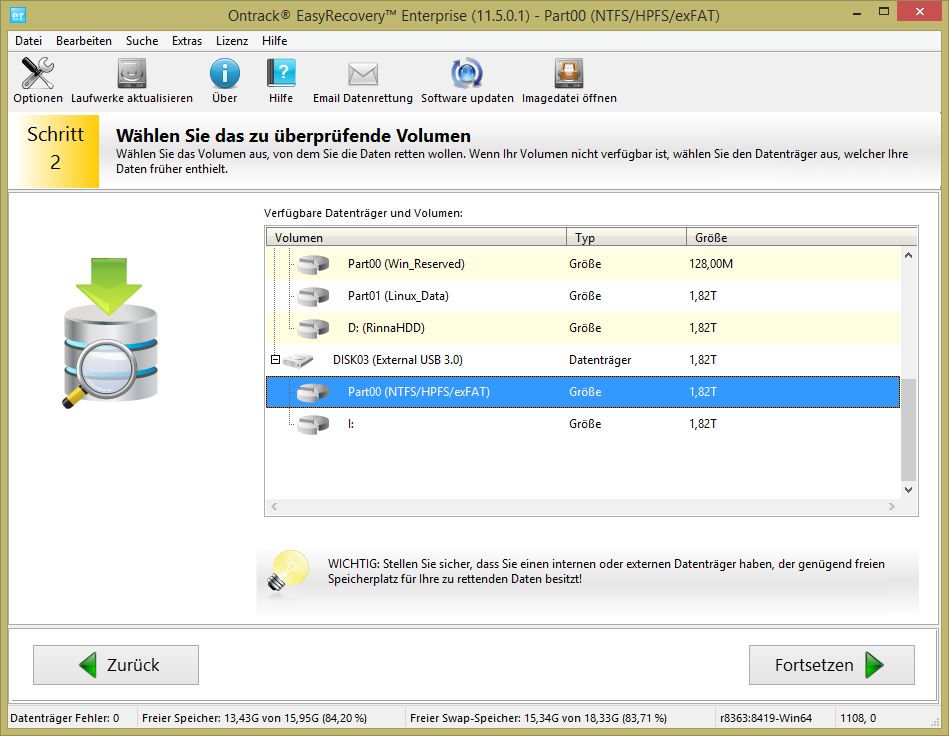Screen dimensions: 949x736
Task: Click the Freier Swap-Speicher status bar entry
Action: click(538, 718)
